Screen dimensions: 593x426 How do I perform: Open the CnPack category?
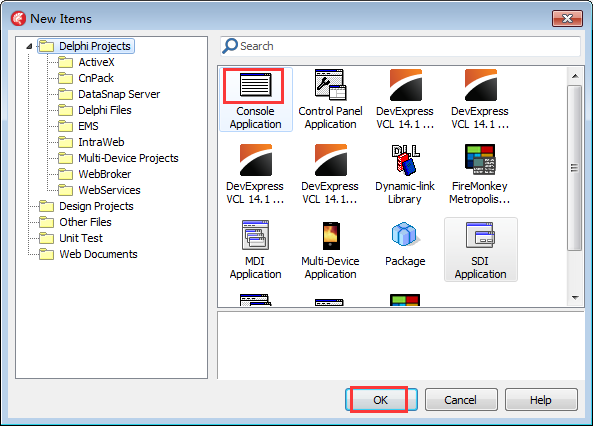tap(86, 78)
